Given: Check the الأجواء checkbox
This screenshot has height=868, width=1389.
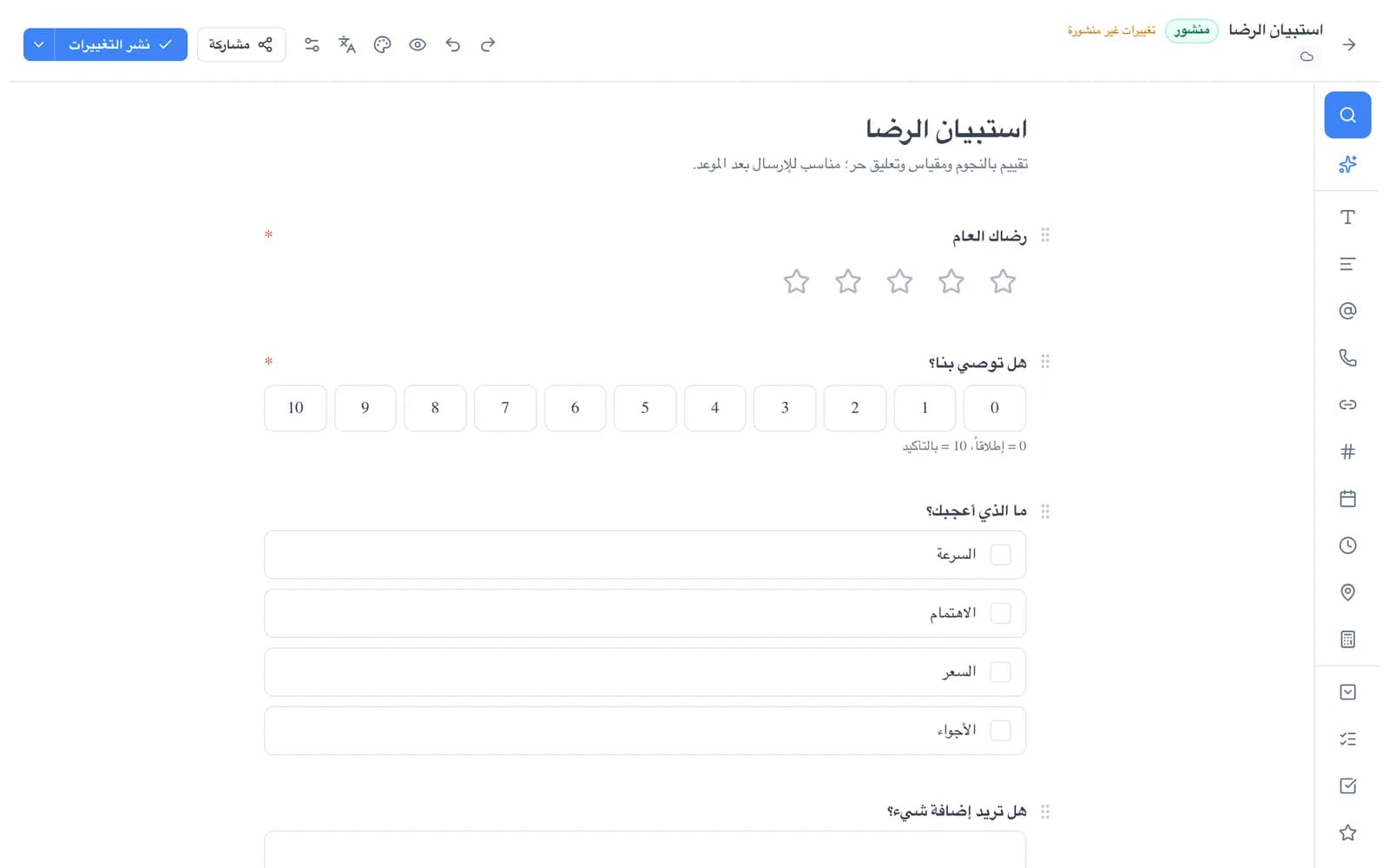Looking at the screenshot, I should [1000, 731].
